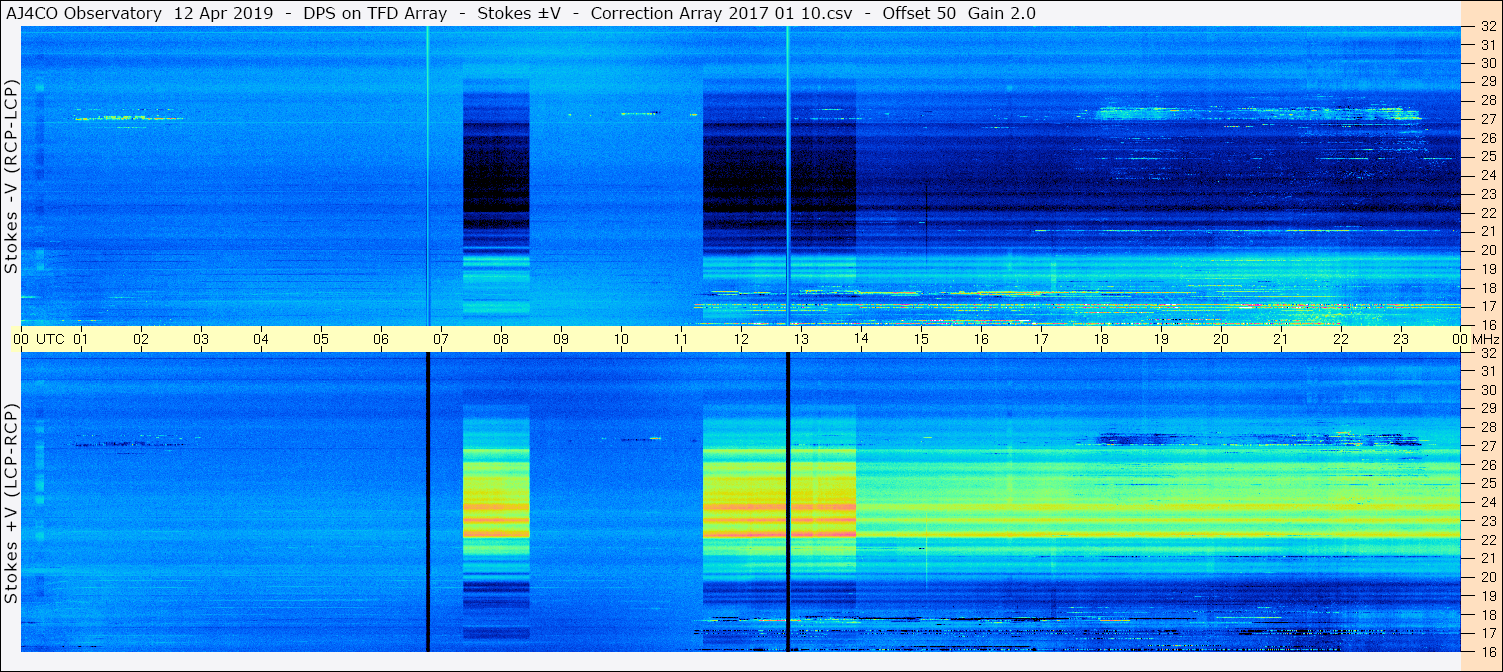Viewport: 1503px width, 672px height.
Task: Click the 23 UTC time axis label
Action: coord(1401,339)
